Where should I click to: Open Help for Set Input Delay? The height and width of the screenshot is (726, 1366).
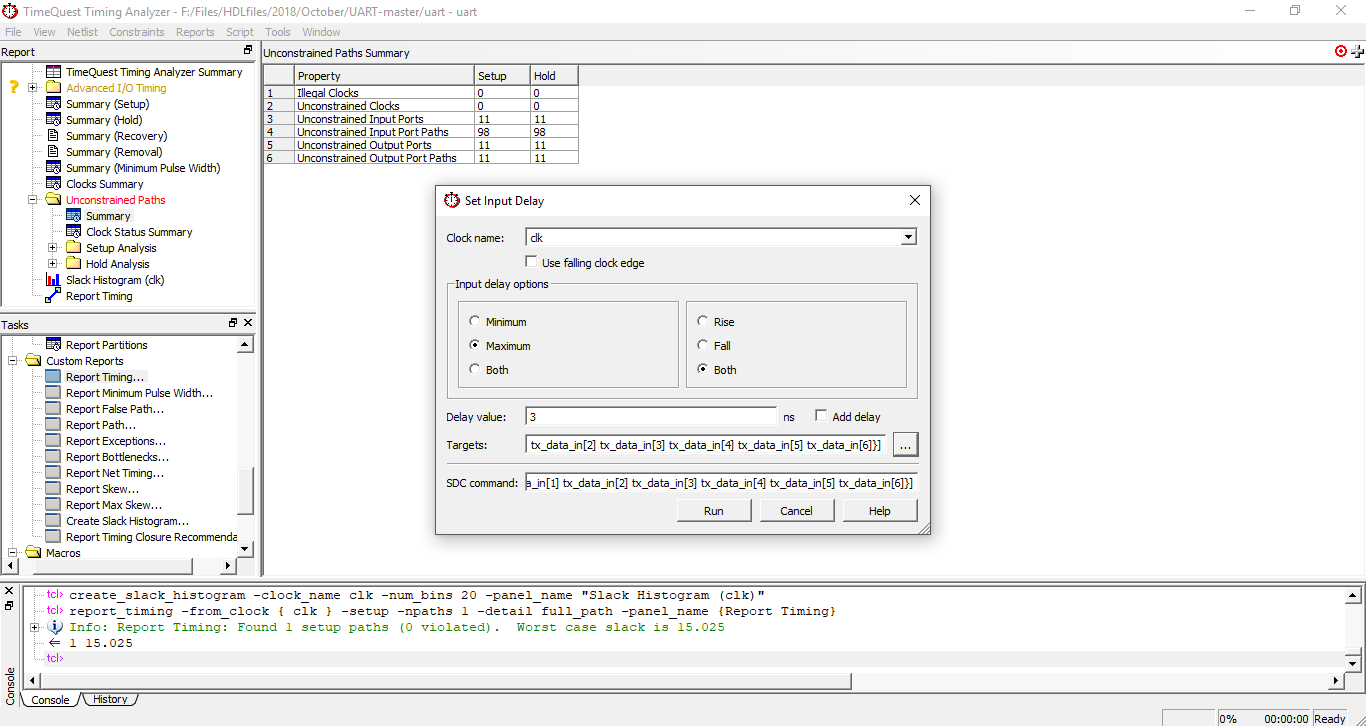coord(880,511)
